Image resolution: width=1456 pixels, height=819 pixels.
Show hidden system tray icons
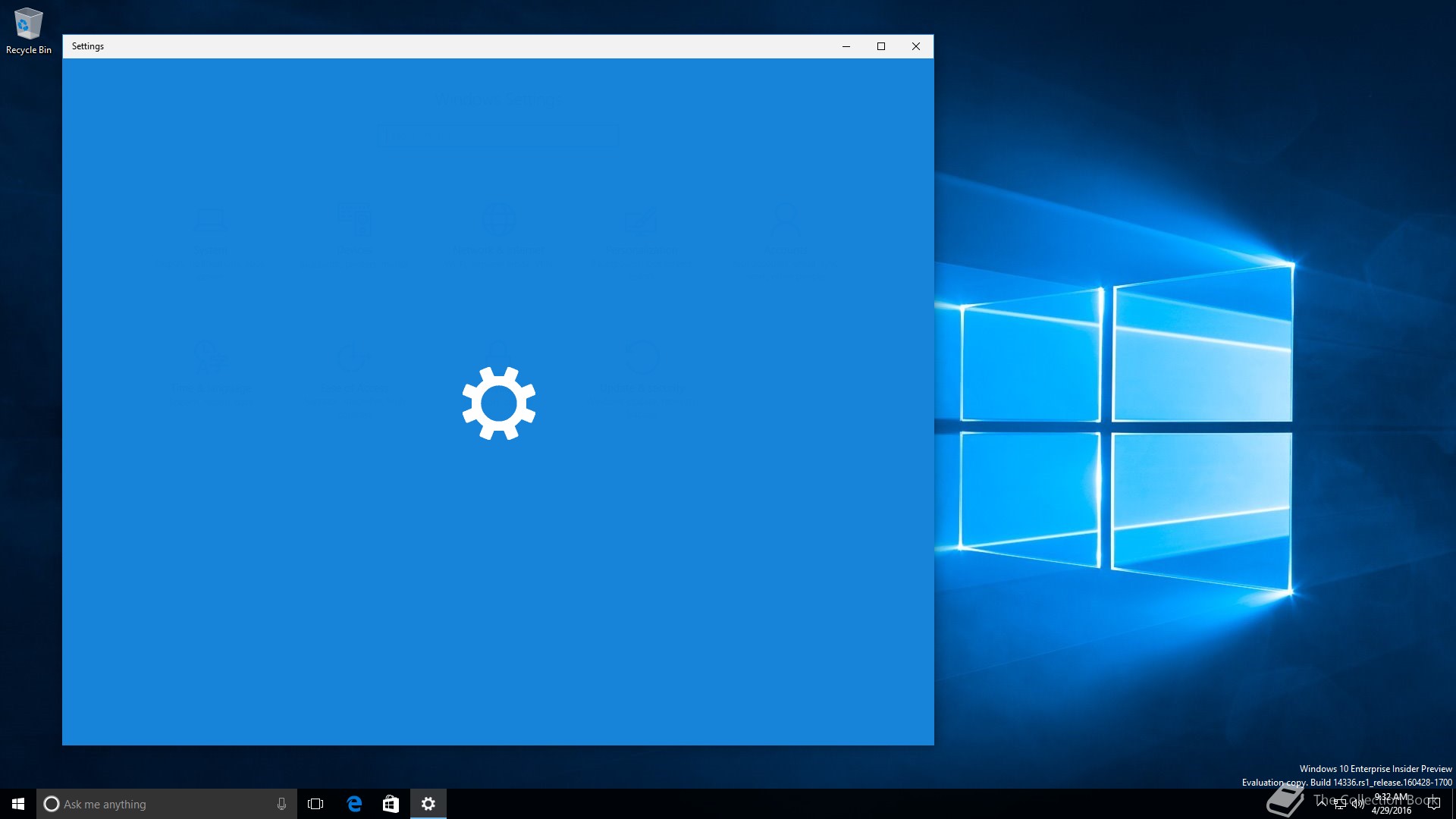[x=1322, y=804]
